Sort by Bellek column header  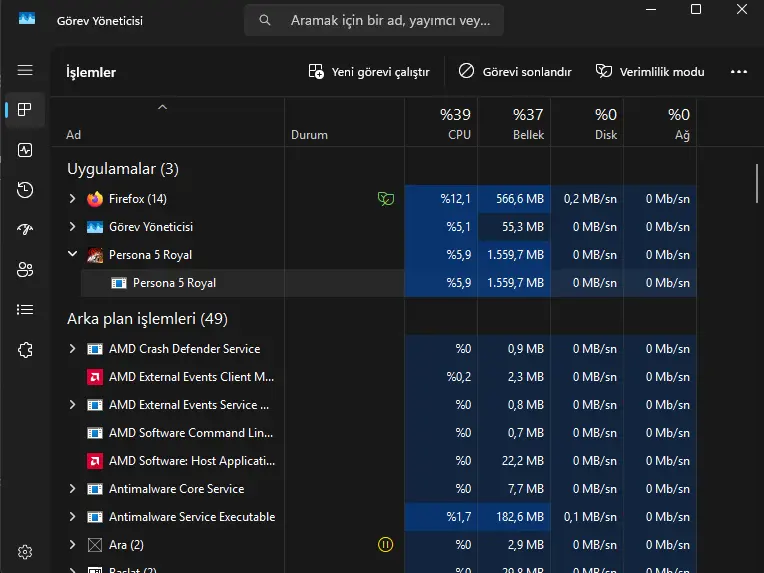(x=514, y=123)
